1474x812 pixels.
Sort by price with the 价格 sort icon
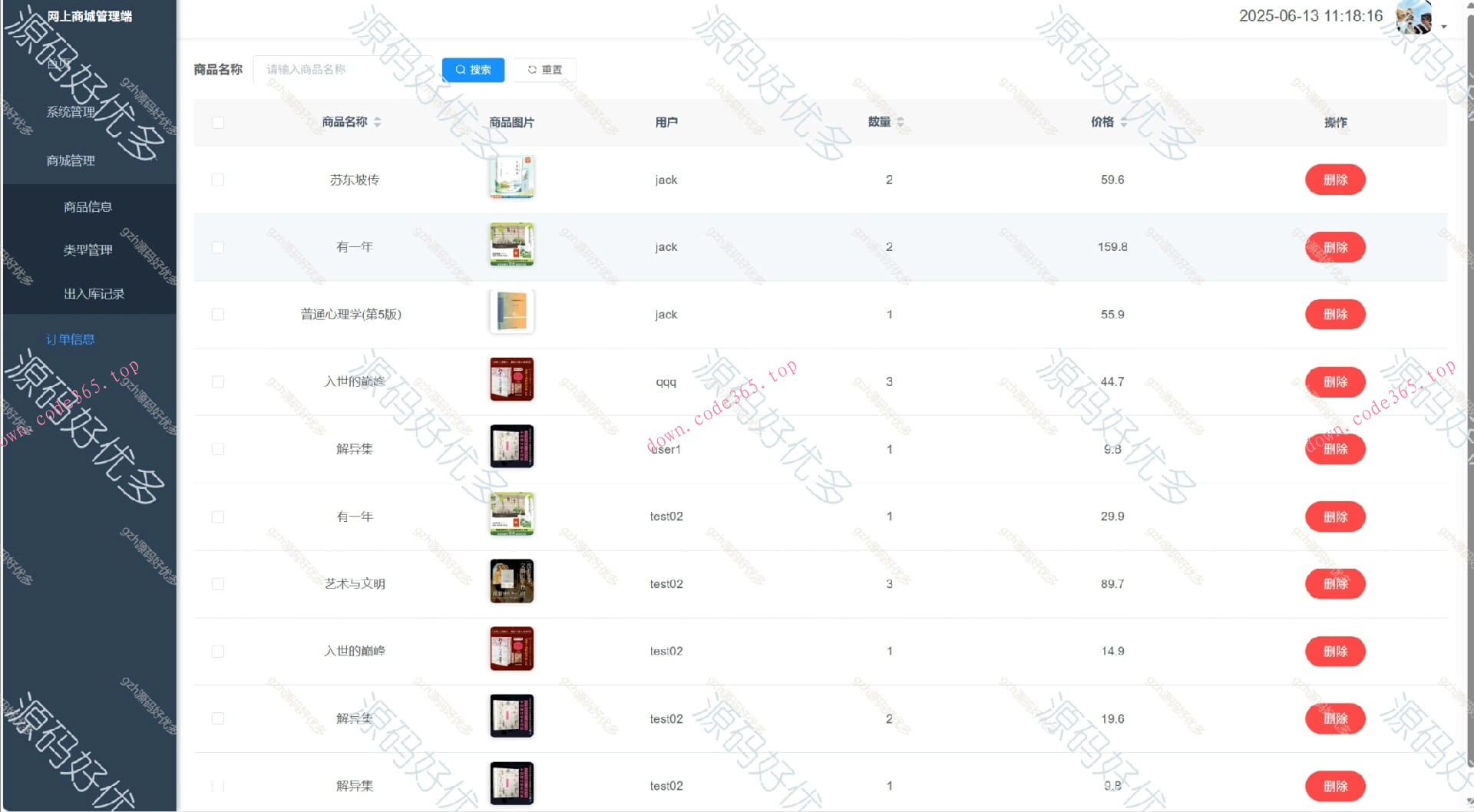1124,121
